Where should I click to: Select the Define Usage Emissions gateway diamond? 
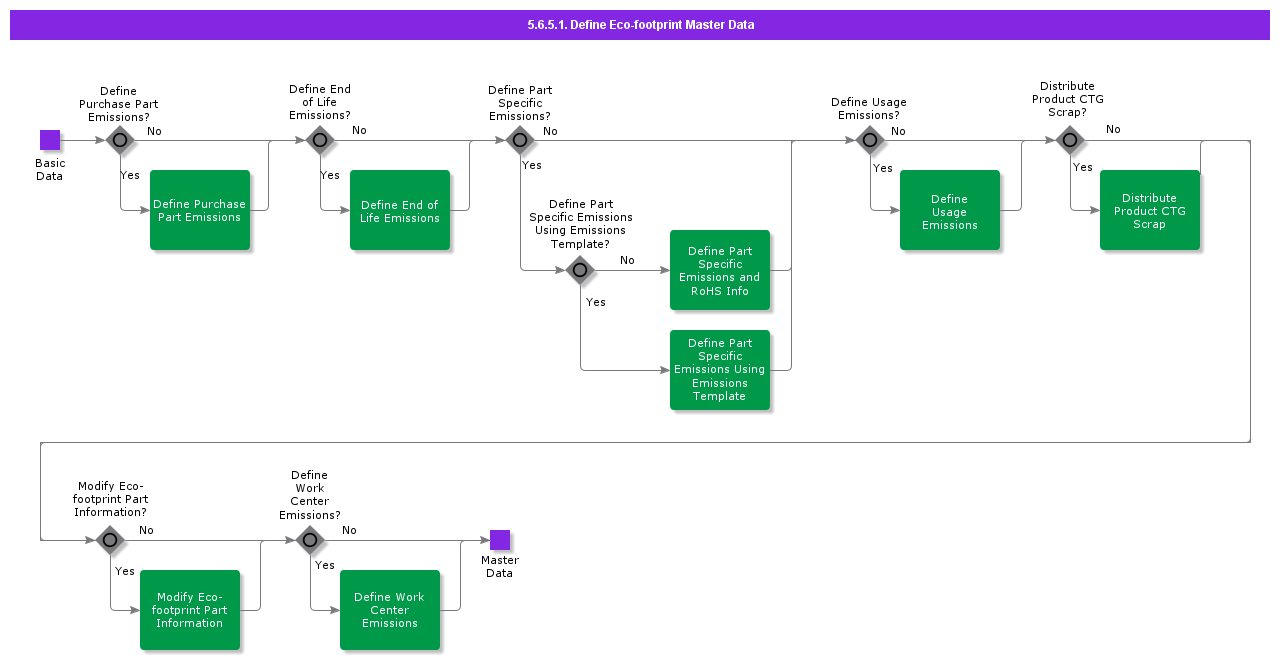pyautogui.click(x=870, y=140)
